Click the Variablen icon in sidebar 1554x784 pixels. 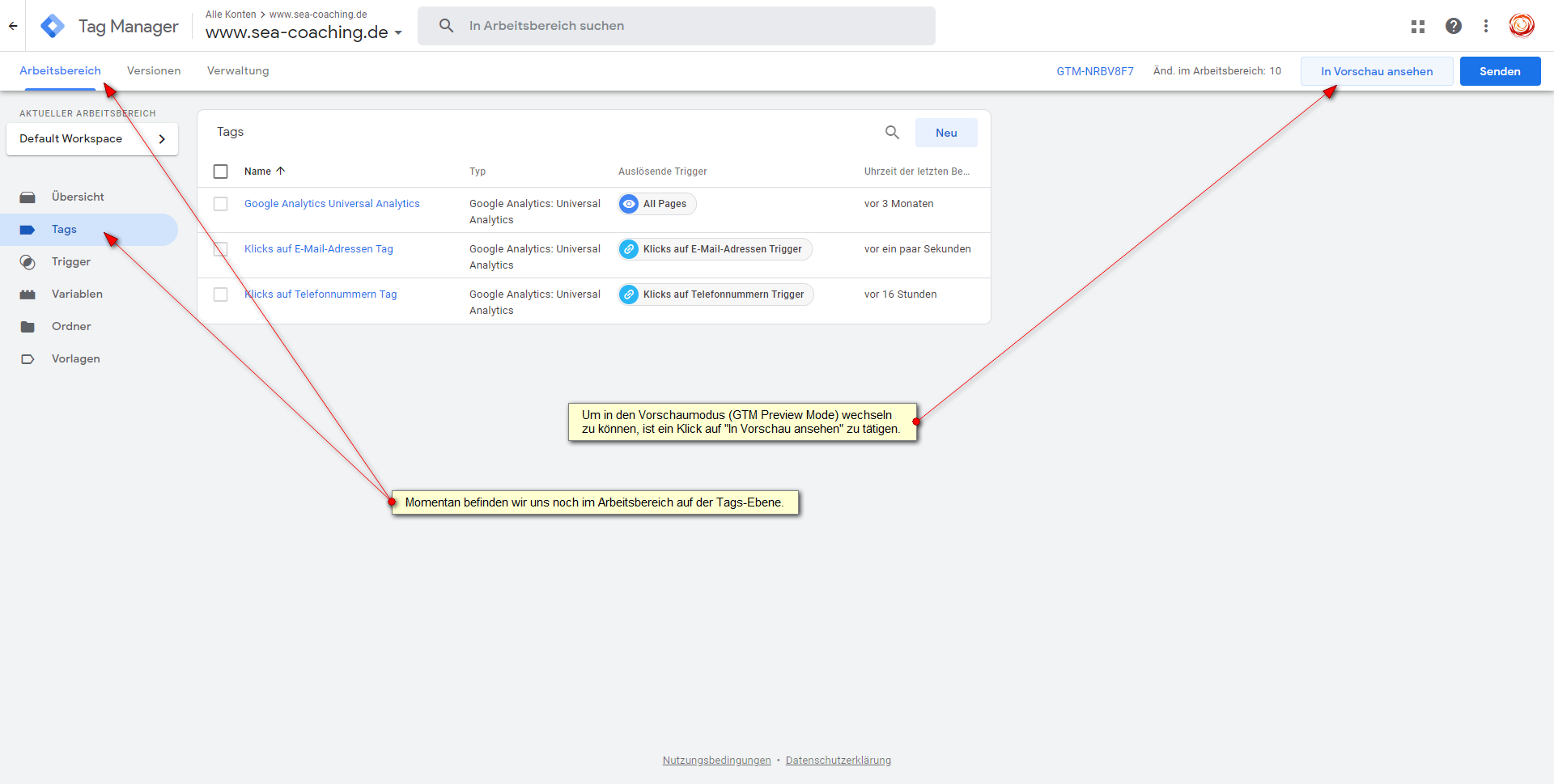[x=28, y=295]
